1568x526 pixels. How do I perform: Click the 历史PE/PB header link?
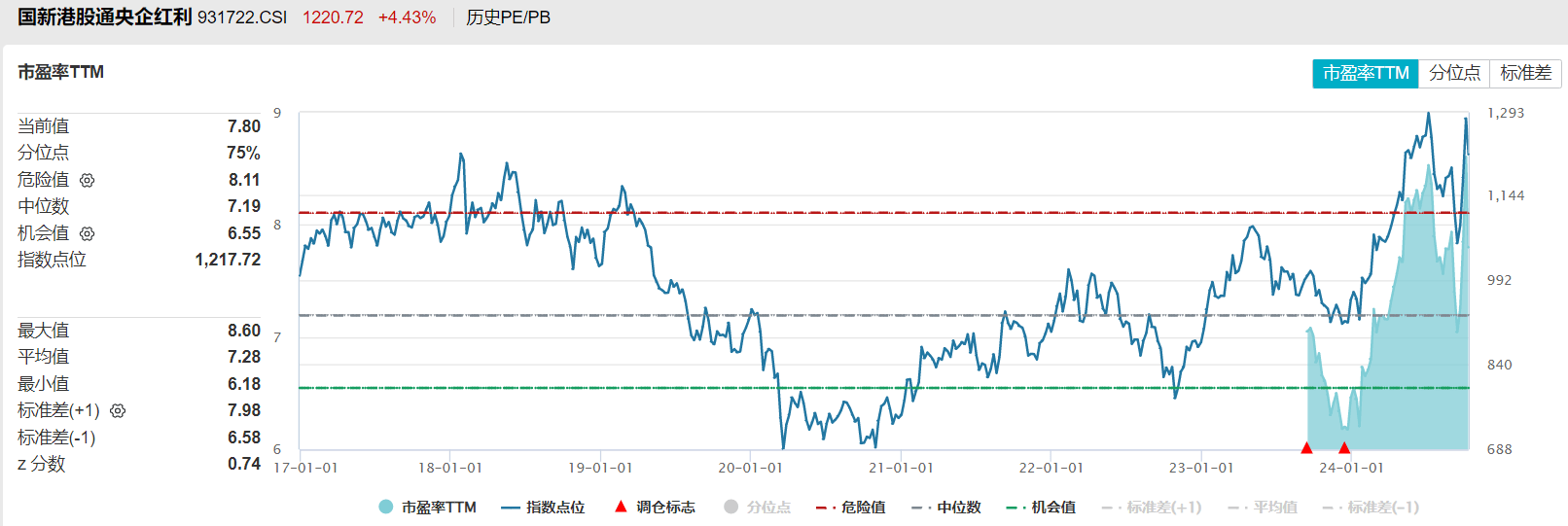pos(508,18)
